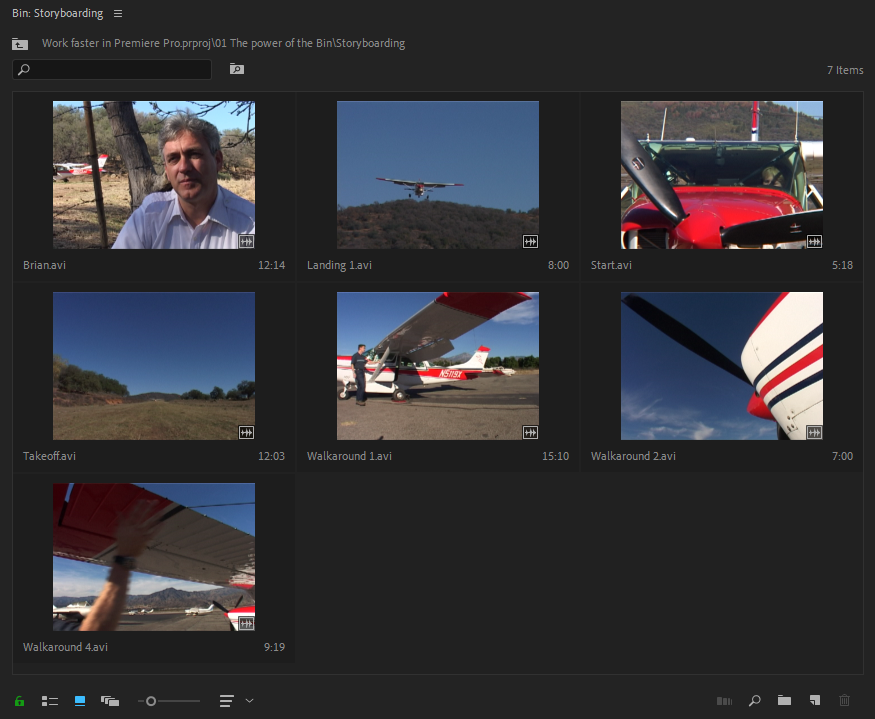Open the breadcrumb path link to the project
Screen dimensions: 875x719
(x=222, y=43)
